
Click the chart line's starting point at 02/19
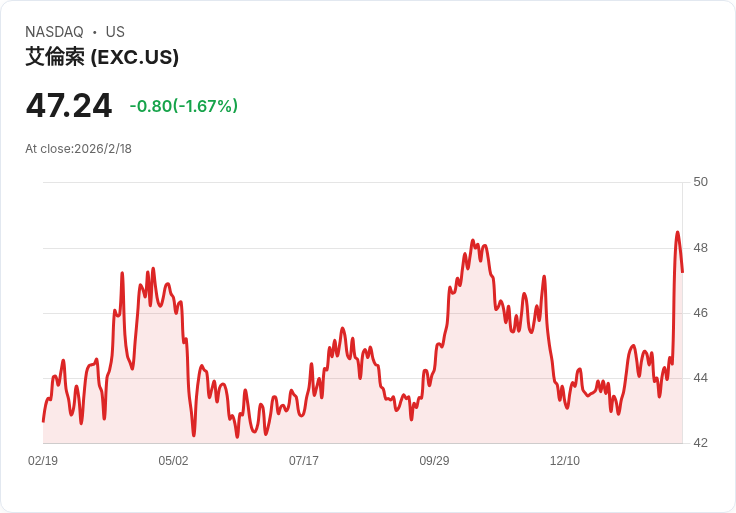click(43, 421)
